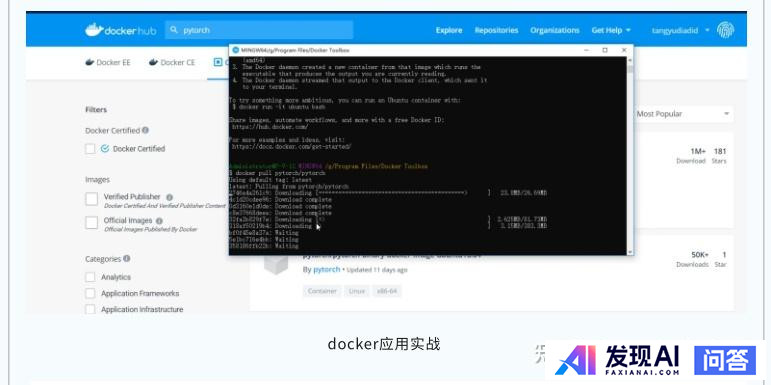Click the 1M+ Download count
The width and height of the screenshot is (771, 385).
pyautogui.click(x=698, y=151)
